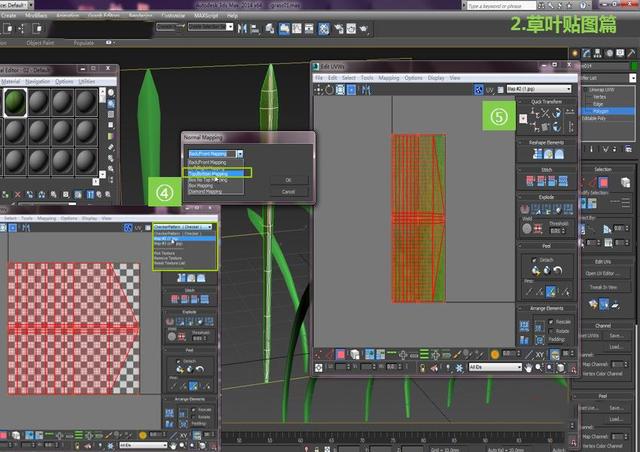The width and height of the screenshot is (640, 452).
Task: Click highlighted Pins icon in Peel rollout
Action: [551, 291]
